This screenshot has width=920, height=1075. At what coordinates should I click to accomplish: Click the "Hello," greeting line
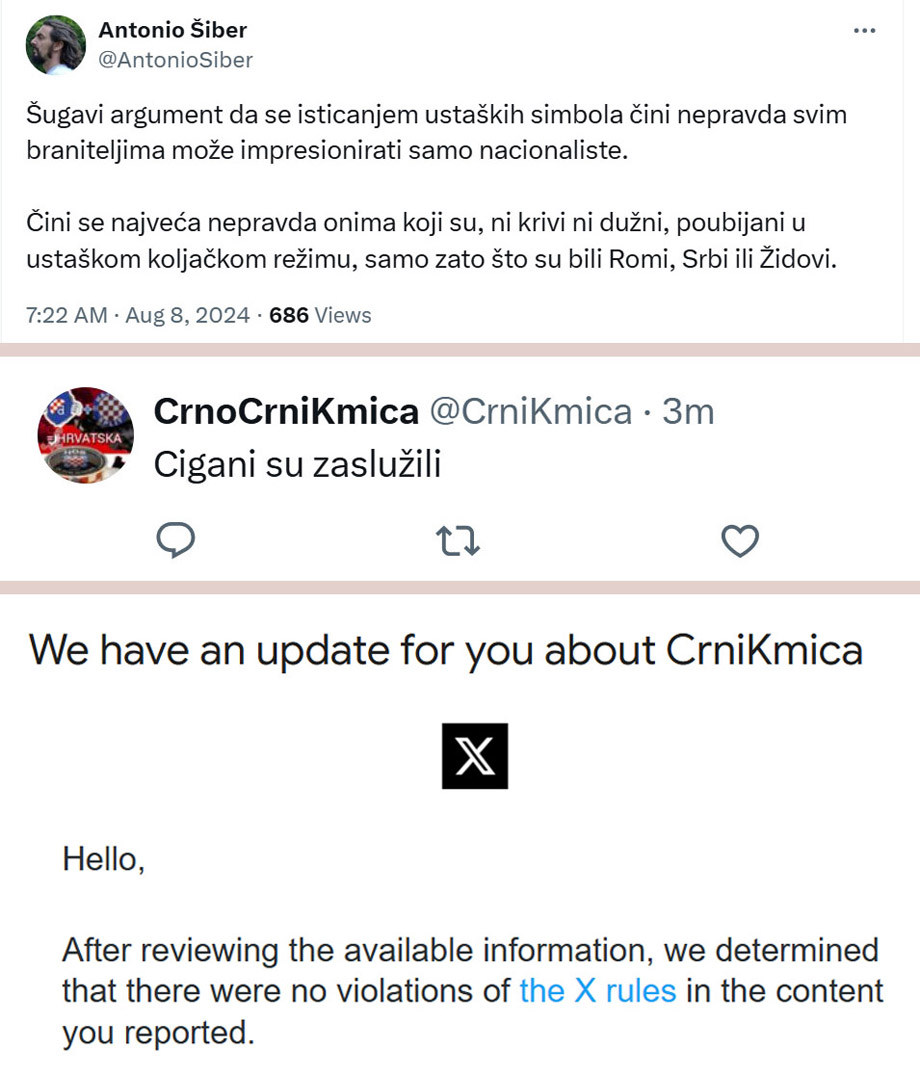coord(104,858)
